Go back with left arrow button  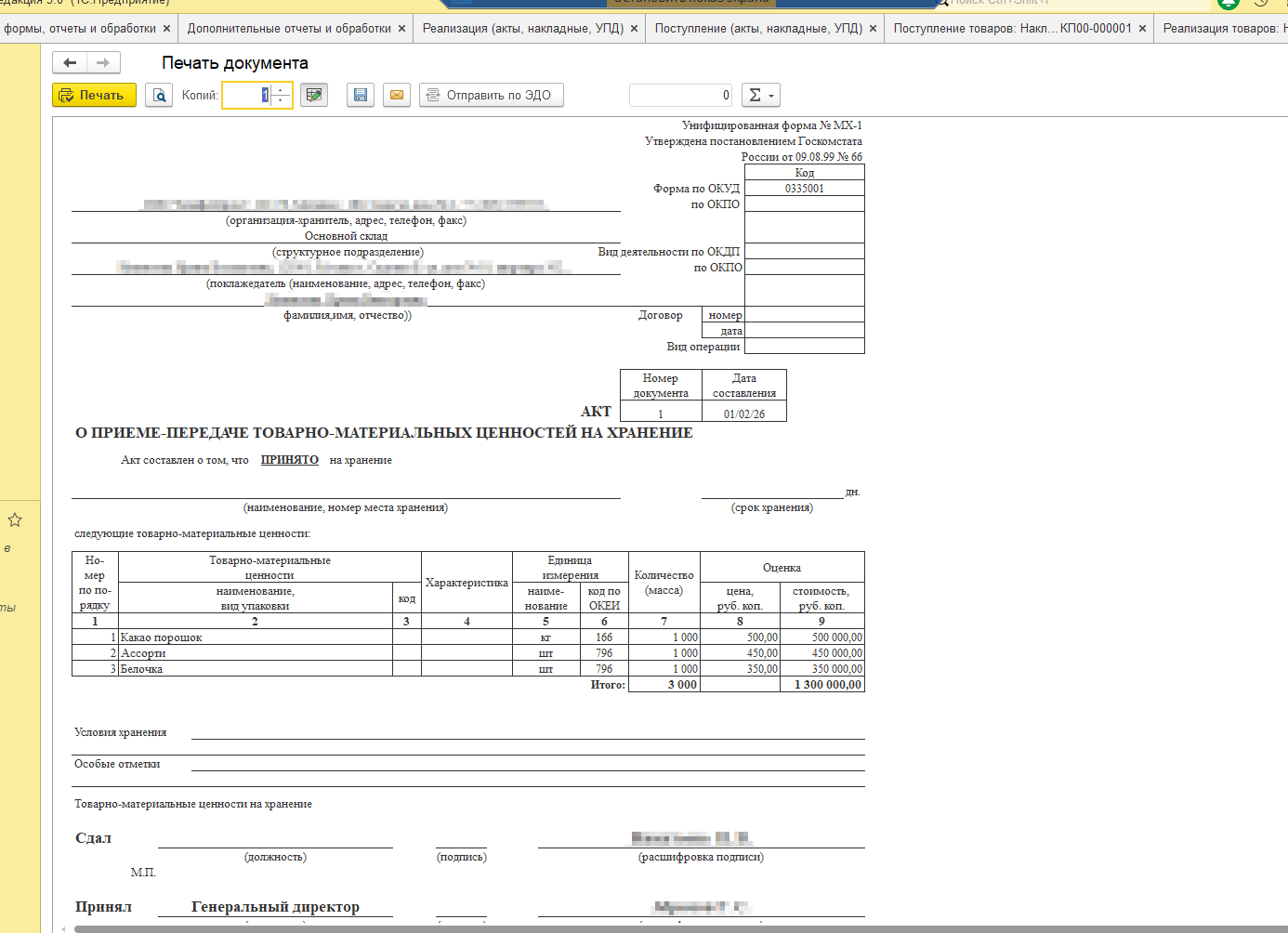[x=70, y=62]
